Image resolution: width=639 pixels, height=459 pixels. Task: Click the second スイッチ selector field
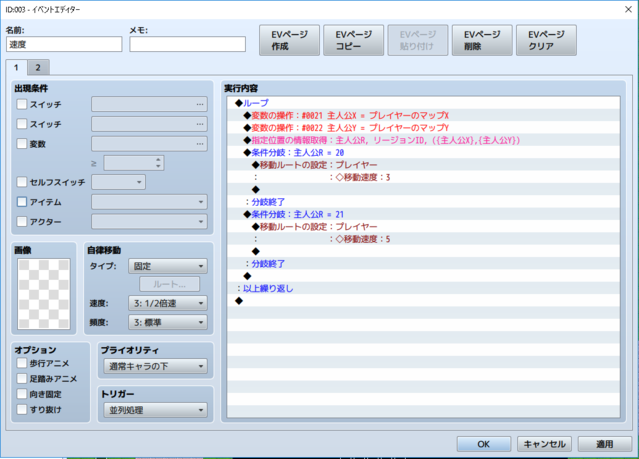coord(149,124)
